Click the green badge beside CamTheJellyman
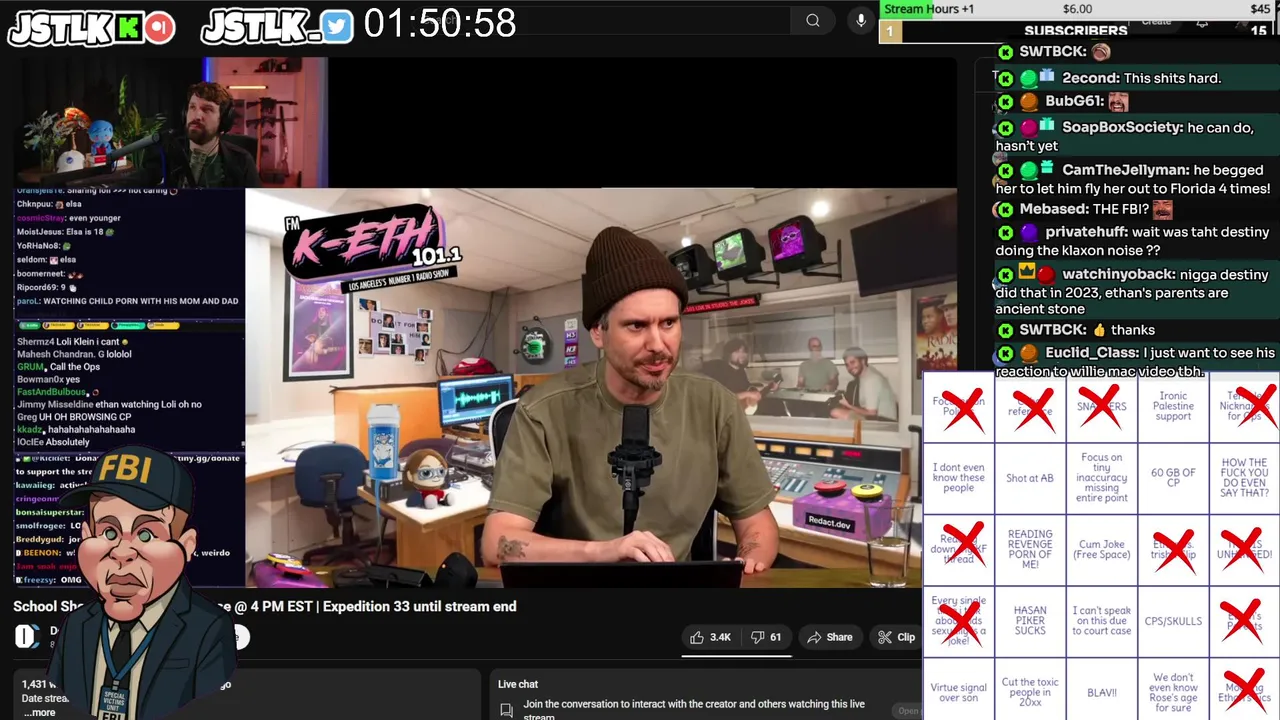The width and height of the screenshot is (1280, 720). point(1029,170)
